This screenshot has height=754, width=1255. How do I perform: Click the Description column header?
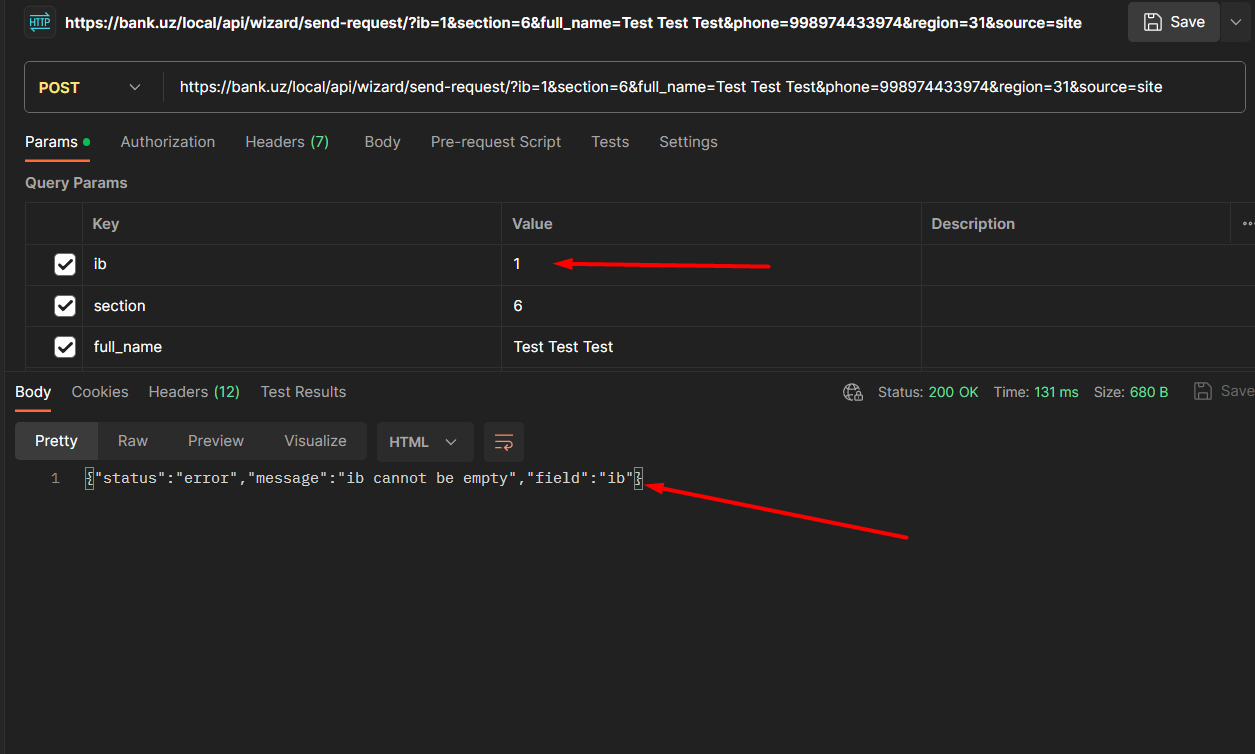[1075, 224]
